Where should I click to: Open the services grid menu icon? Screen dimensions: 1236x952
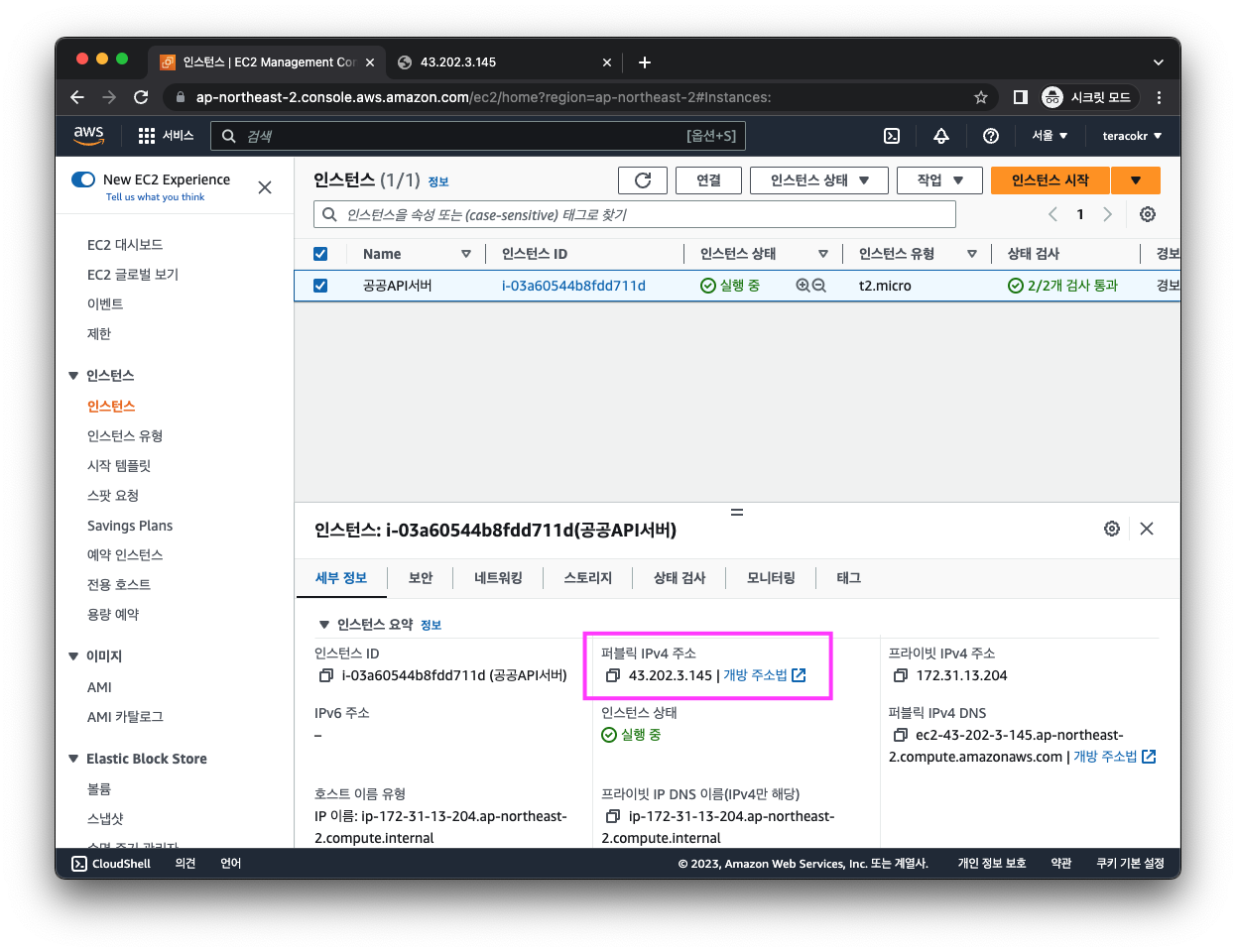click(x=147, y=136)
